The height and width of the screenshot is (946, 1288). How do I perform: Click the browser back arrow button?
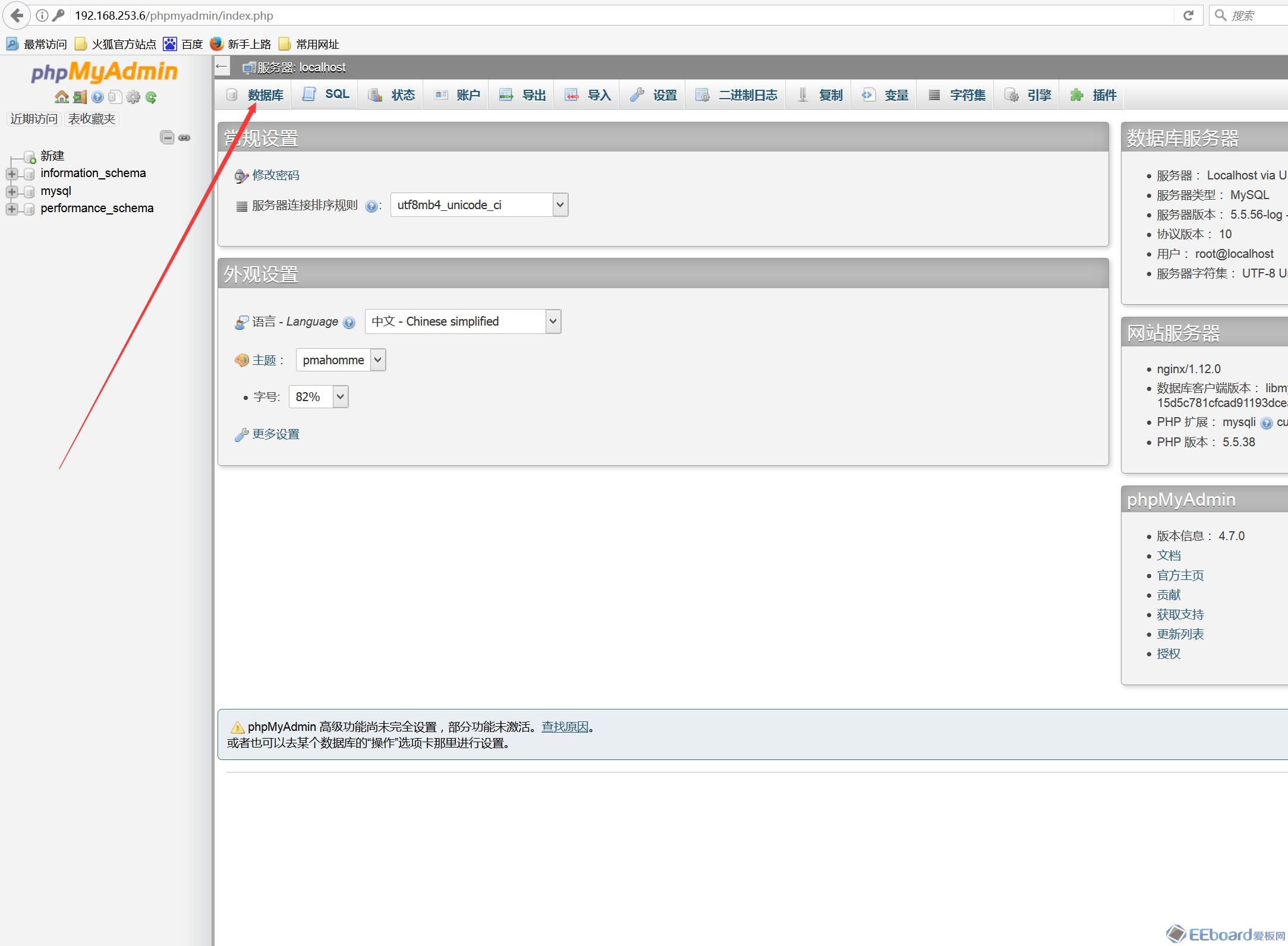pyautogui.click(x=17, y=15)
